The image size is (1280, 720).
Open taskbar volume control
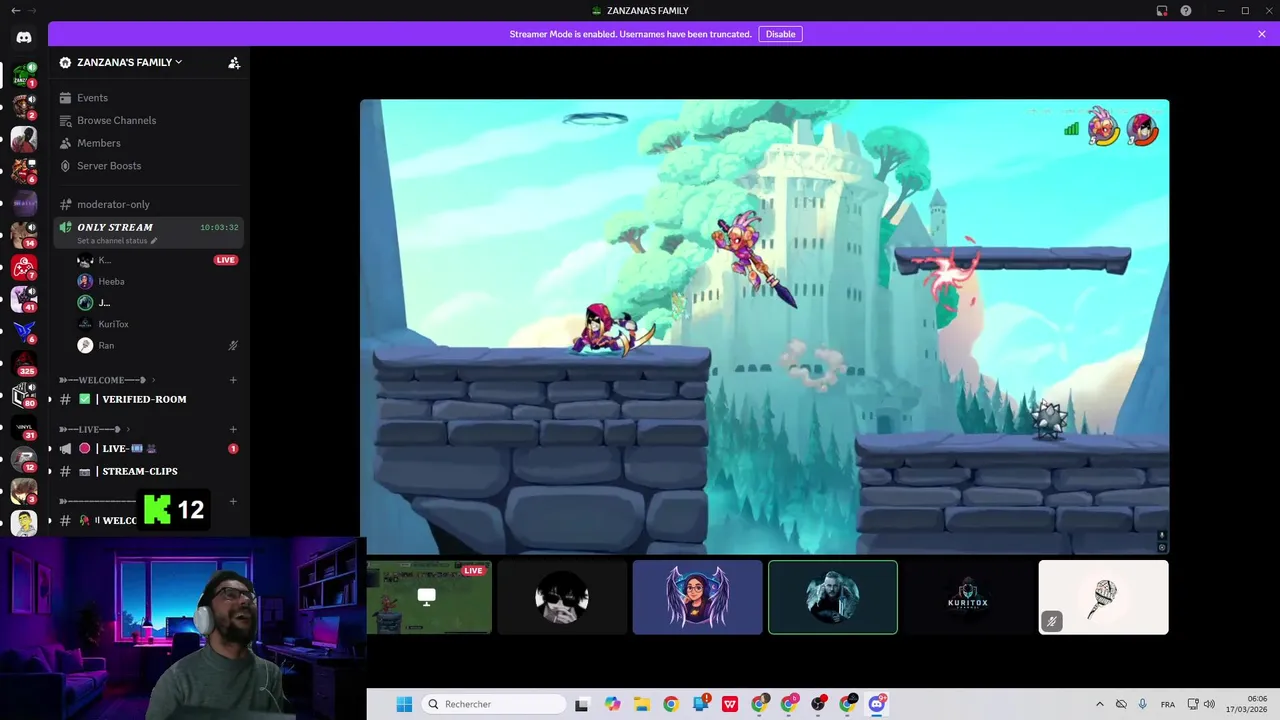pos(1209,704)
